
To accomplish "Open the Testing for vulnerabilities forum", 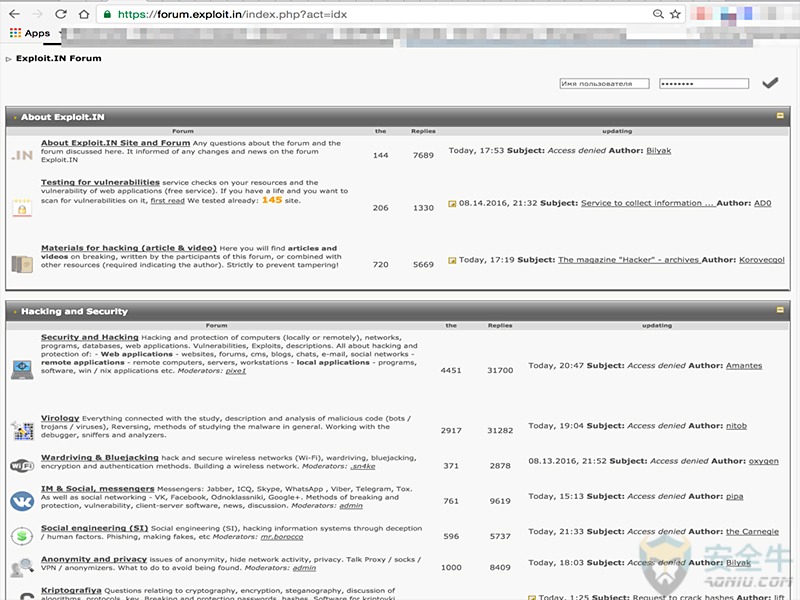I will tap(100, 182).
